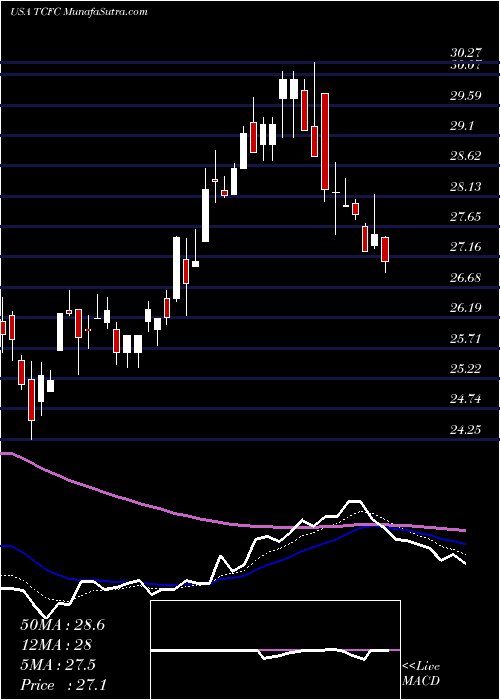Click the 29.1 price axis label
This screenshot has width=500, height=700.
(462, 126)
